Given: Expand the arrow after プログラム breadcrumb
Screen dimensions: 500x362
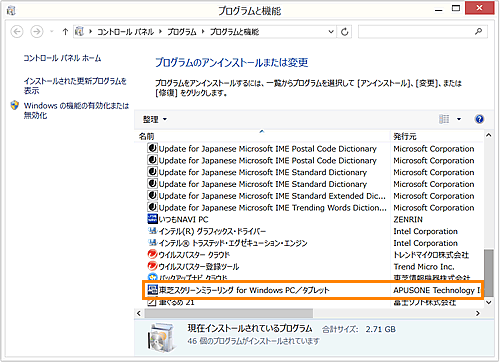Looking at the screenshot, I should point(203,32).
